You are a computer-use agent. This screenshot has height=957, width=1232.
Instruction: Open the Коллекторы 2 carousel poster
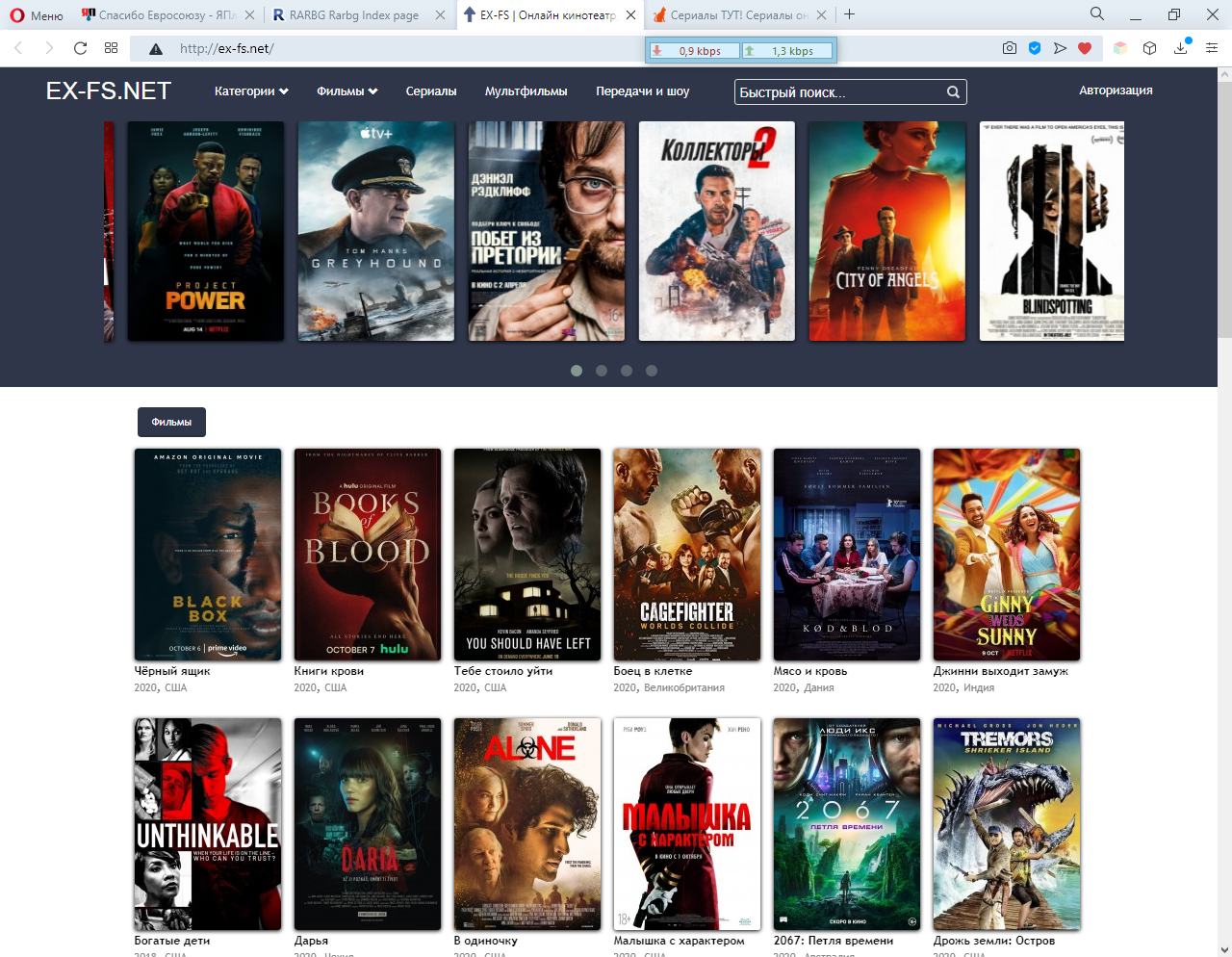[717, 231]
